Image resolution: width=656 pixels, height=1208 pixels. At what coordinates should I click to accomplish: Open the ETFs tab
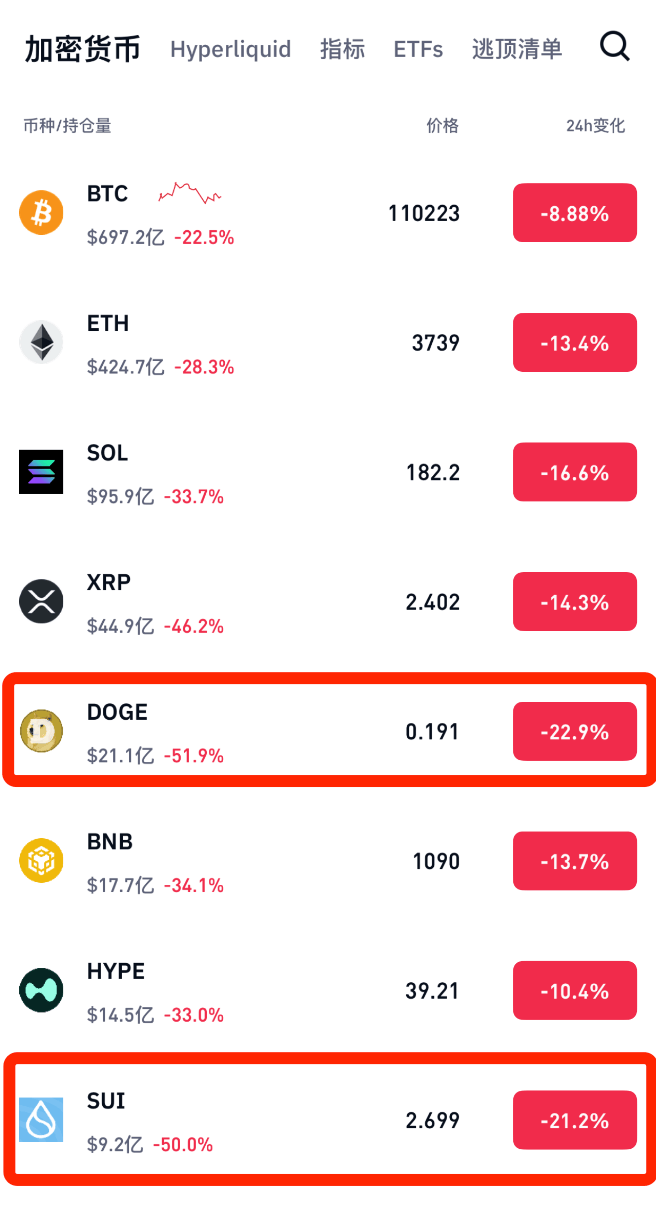[x=418, y=49]
